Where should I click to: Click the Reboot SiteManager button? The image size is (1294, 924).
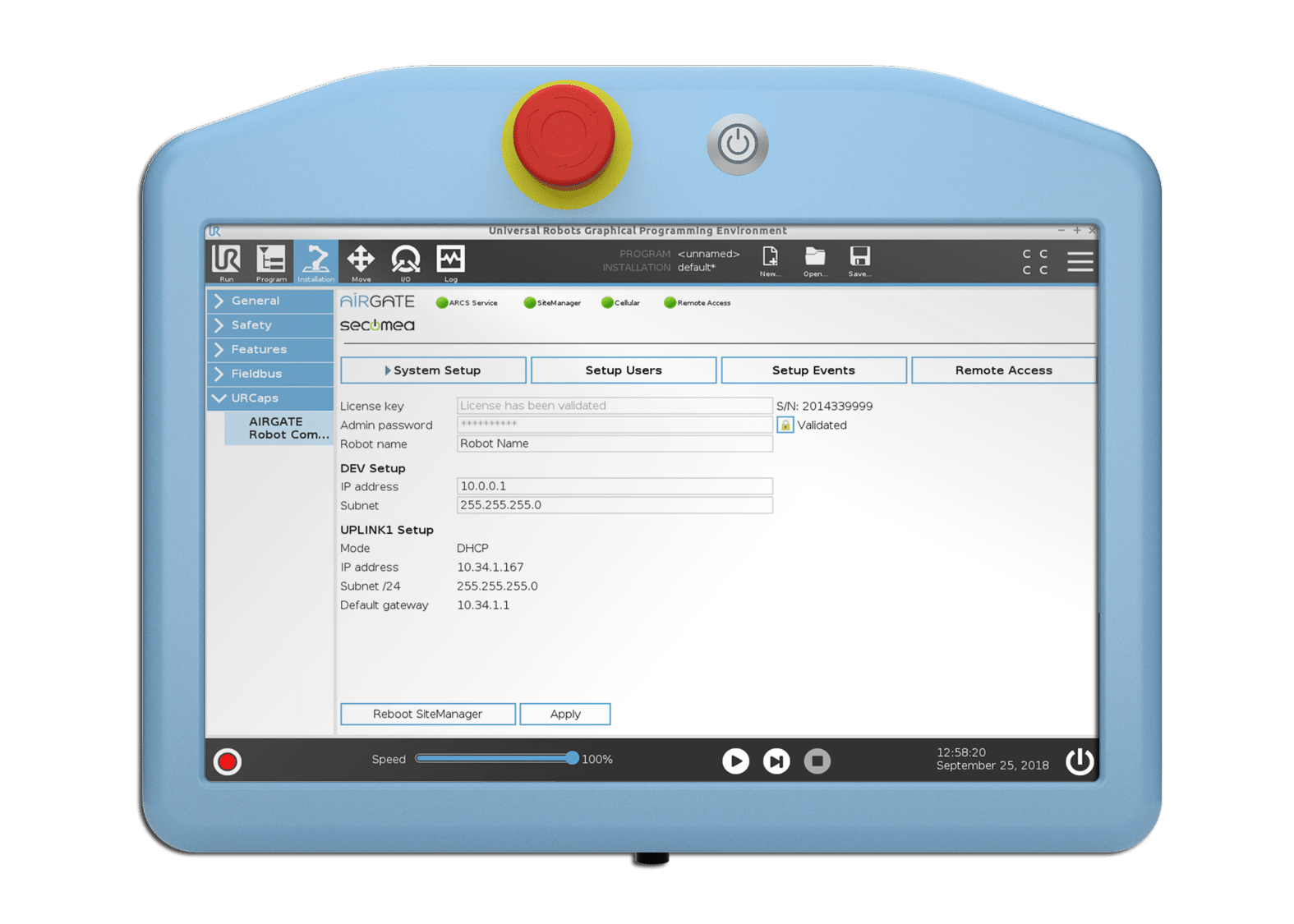tap(428, 714)
